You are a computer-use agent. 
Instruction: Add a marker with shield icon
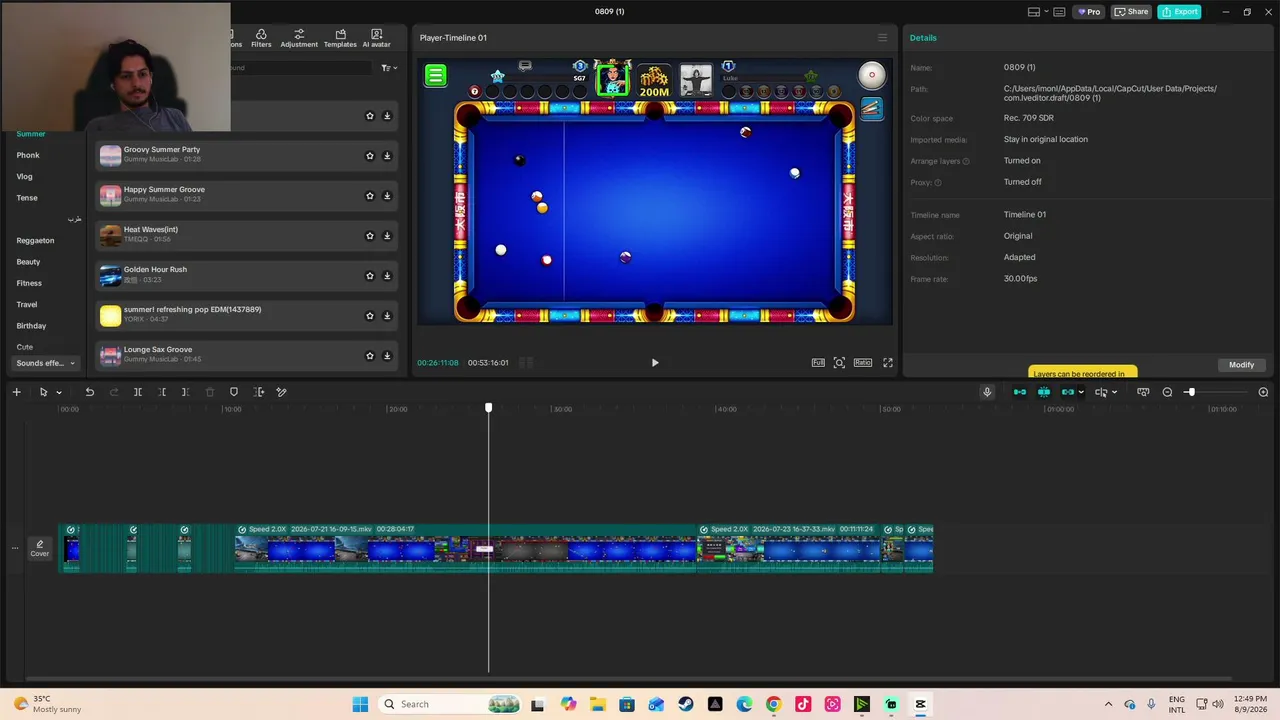[234, 392]
